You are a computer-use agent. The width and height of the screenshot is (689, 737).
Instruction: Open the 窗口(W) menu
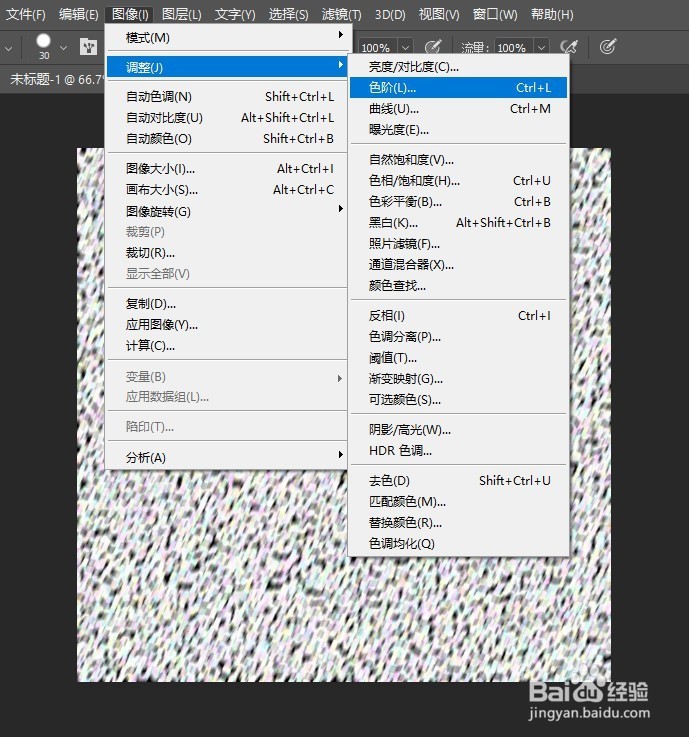point(494,15)
